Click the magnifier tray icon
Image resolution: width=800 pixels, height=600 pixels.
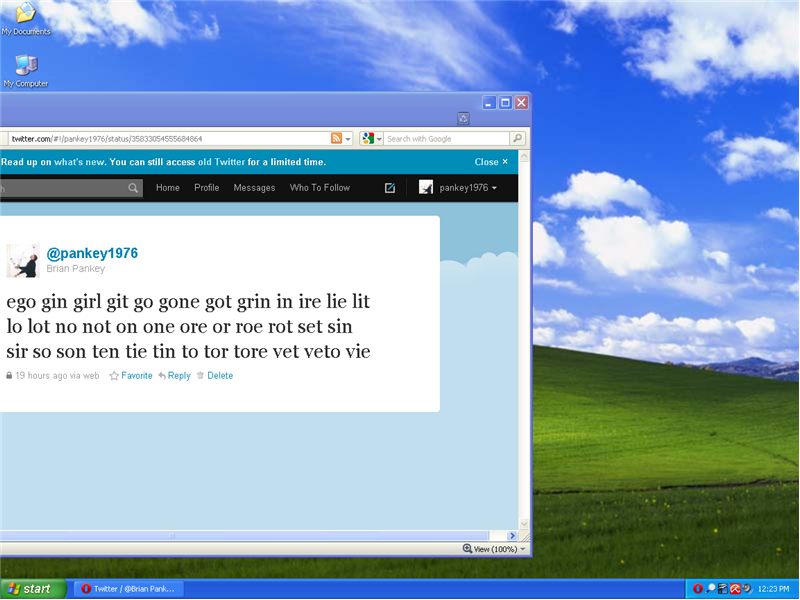[x=710, y=589]
